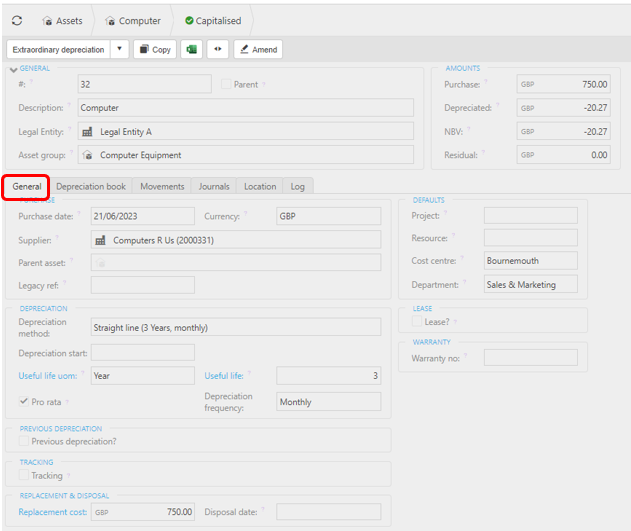Click the asset icon beside Computer Equipment
Image resolution: width=631 pixels, height=531 pixels.
(87, 155)
